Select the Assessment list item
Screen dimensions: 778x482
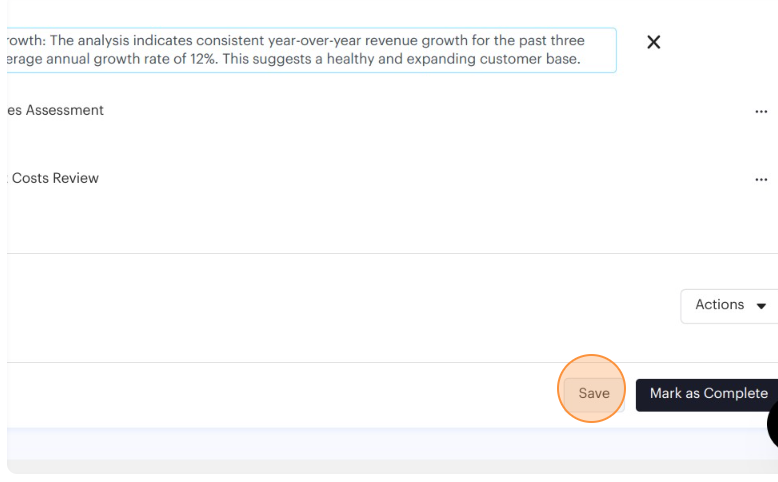[x=56, y=110]
